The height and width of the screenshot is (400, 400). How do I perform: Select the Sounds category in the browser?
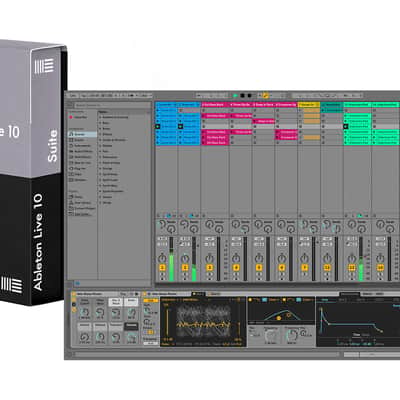pyautogui.click(x=82, y=134)
